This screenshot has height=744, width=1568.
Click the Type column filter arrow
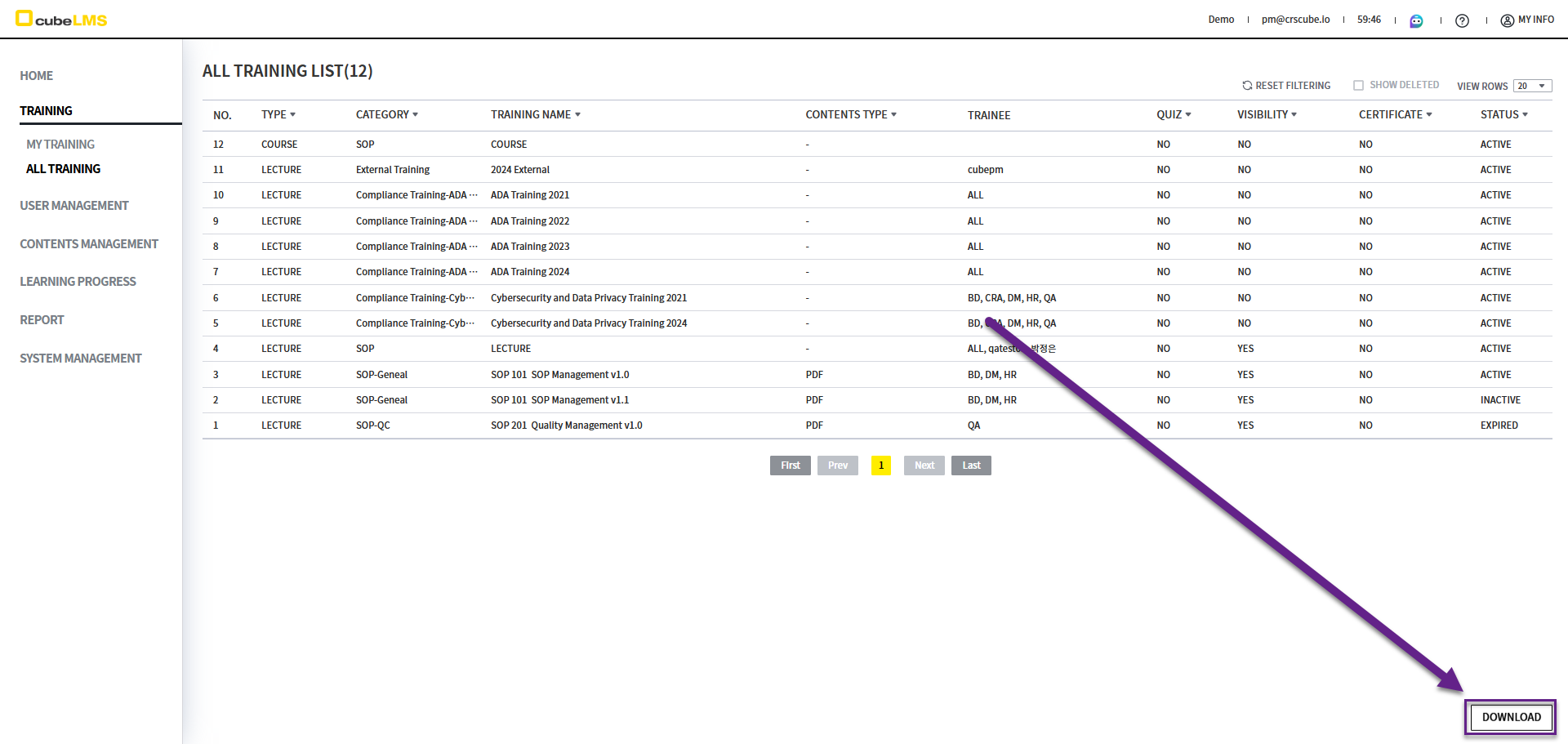pyautogui.click(x=293, y=115)
